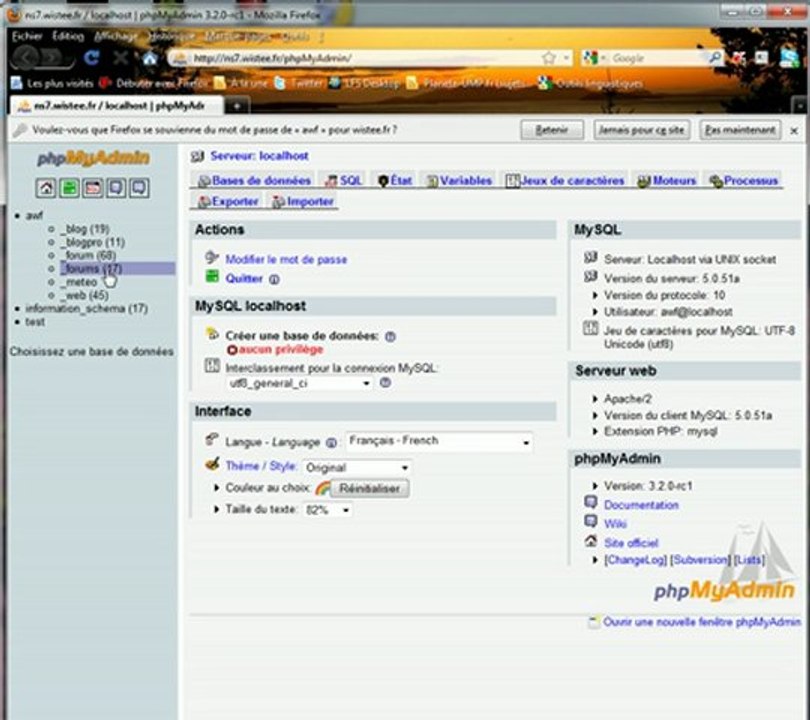Select the highlighted _forums (17) database
This screenshot has height=720, width=810.
click(117, 269)
